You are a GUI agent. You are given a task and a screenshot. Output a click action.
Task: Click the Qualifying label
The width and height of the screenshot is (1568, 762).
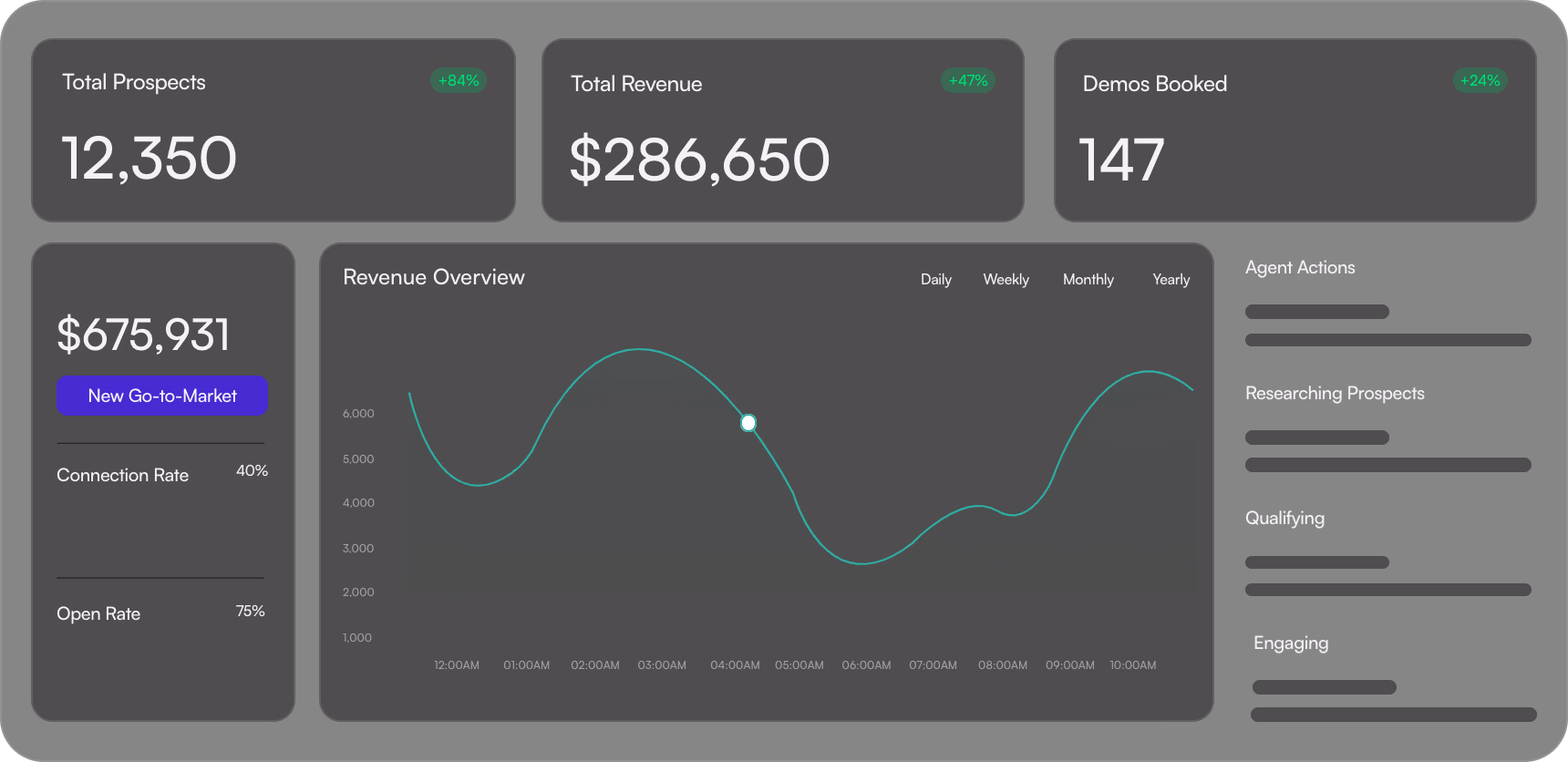point(1285,518)
